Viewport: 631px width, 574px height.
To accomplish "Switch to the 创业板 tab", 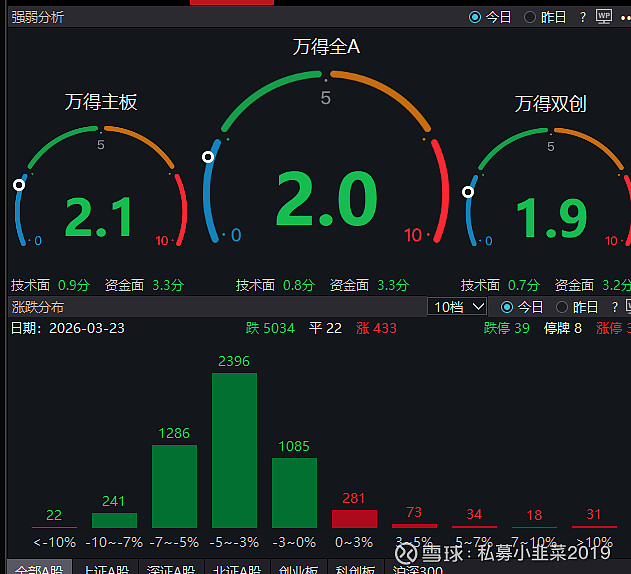I will (x=299, y=568).
